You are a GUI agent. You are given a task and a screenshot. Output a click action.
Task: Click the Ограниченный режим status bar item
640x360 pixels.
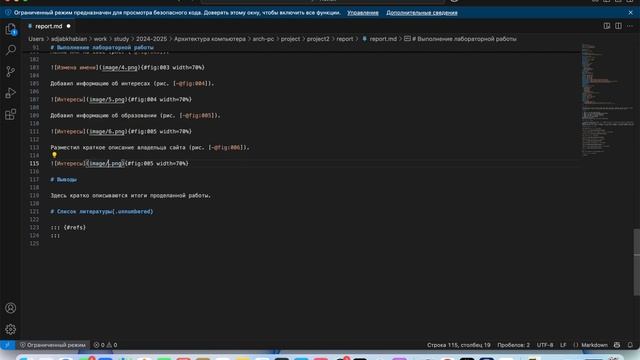53,345
